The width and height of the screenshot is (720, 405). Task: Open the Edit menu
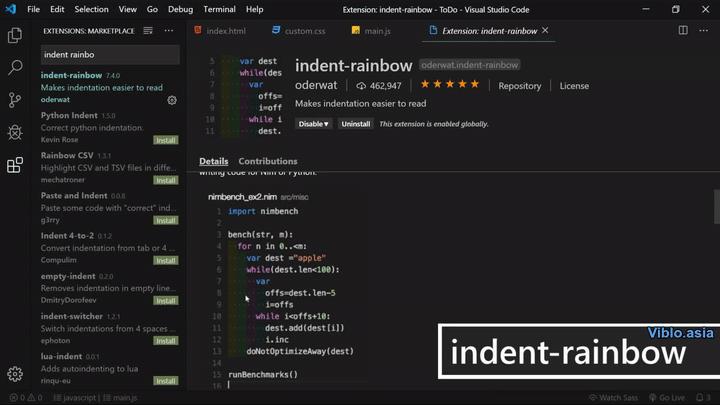point(57,9)
